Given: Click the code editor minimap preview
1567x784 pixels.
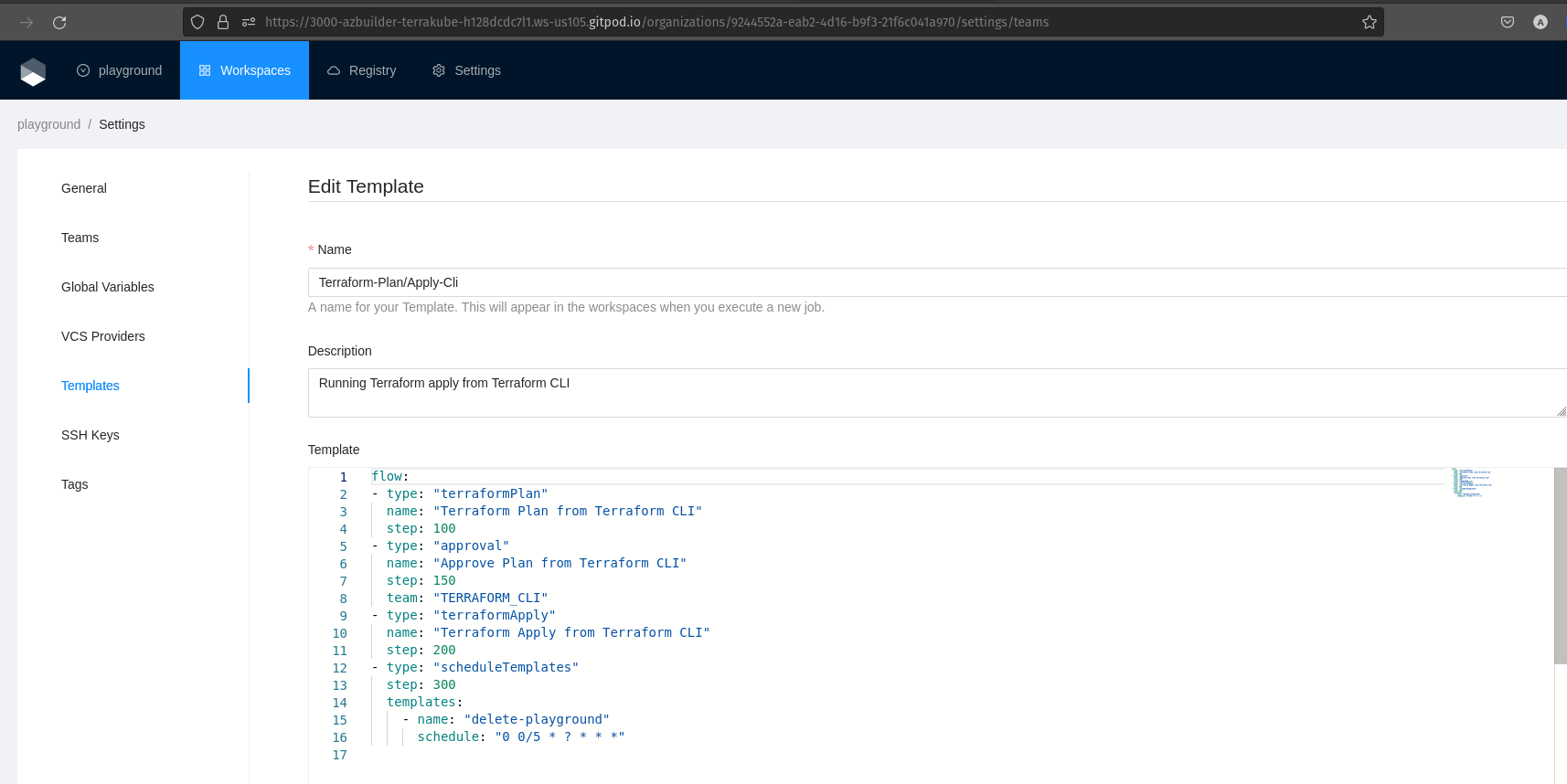Looking at the screenshot, I should pos(1470,482).
